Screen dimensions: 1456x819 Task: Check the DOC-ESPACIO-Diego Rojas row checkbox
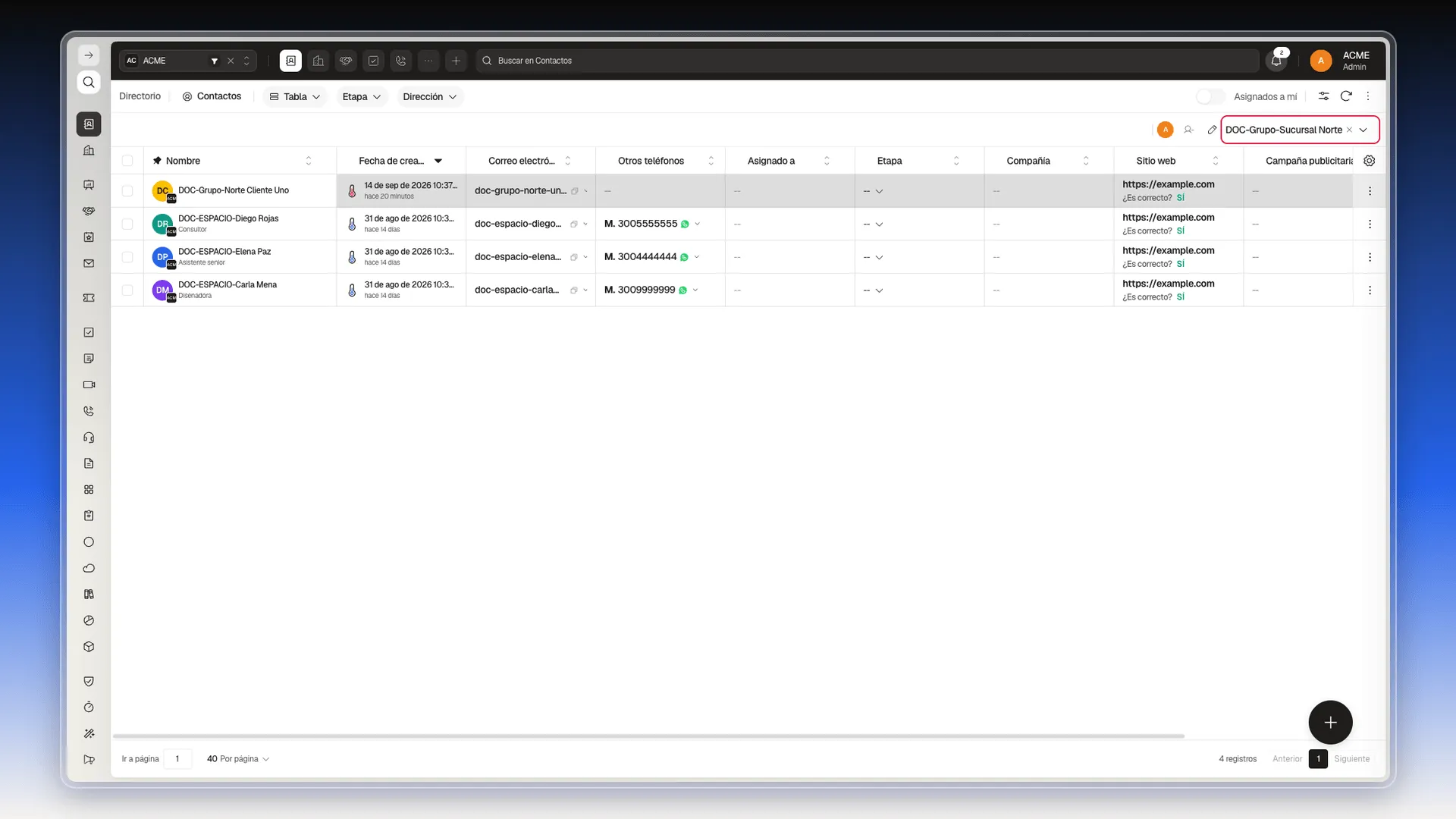[x=127, y=224]
